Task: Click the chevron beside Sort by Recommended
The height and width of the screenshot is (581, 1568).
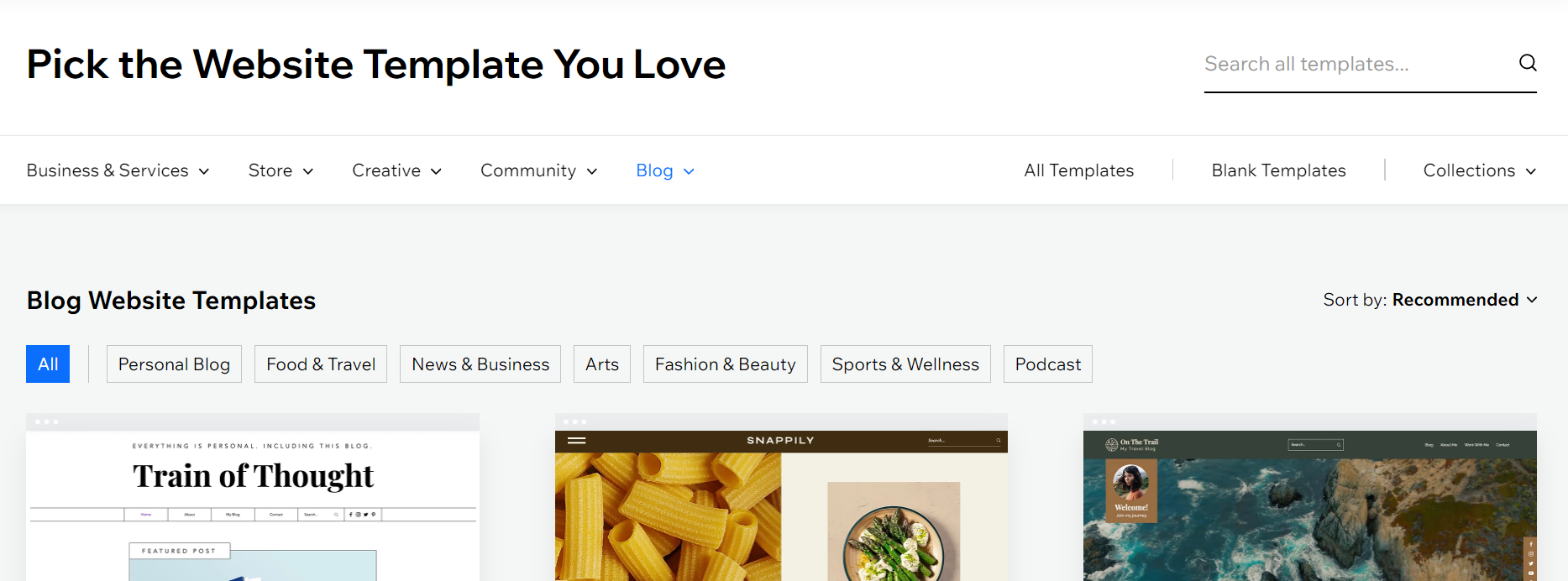Action: [x=1532, y=300]
